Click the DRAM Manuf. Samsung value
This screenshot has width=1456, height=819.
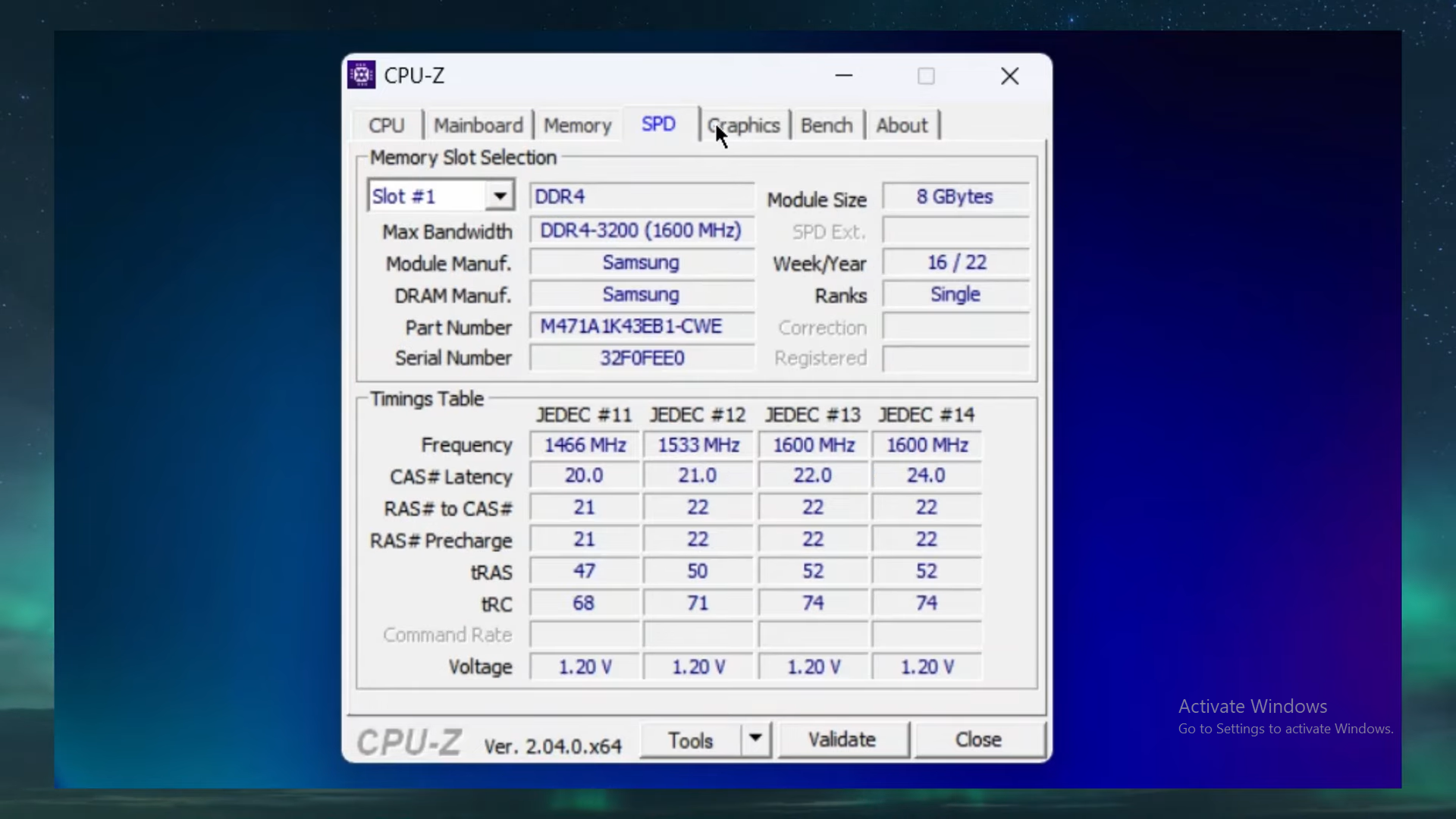click(x=642, y=294)
